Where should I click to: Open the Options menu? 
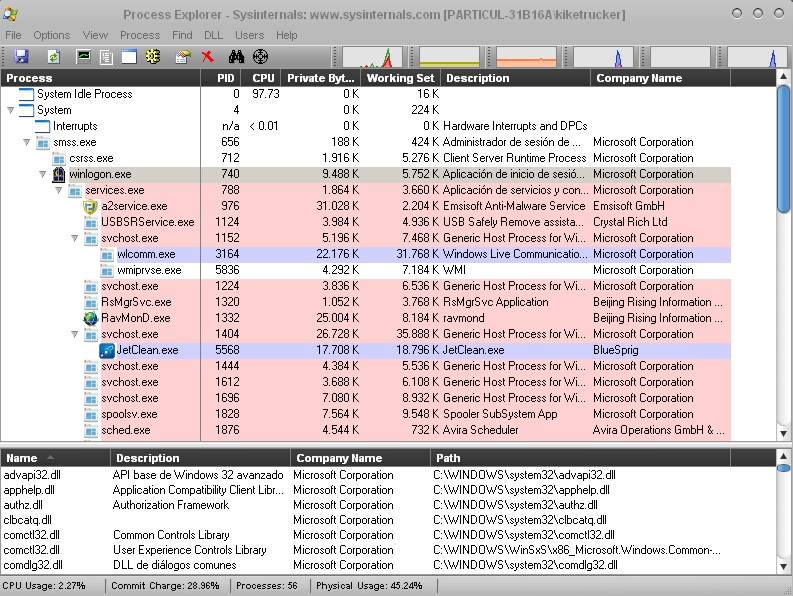(52, 35)
